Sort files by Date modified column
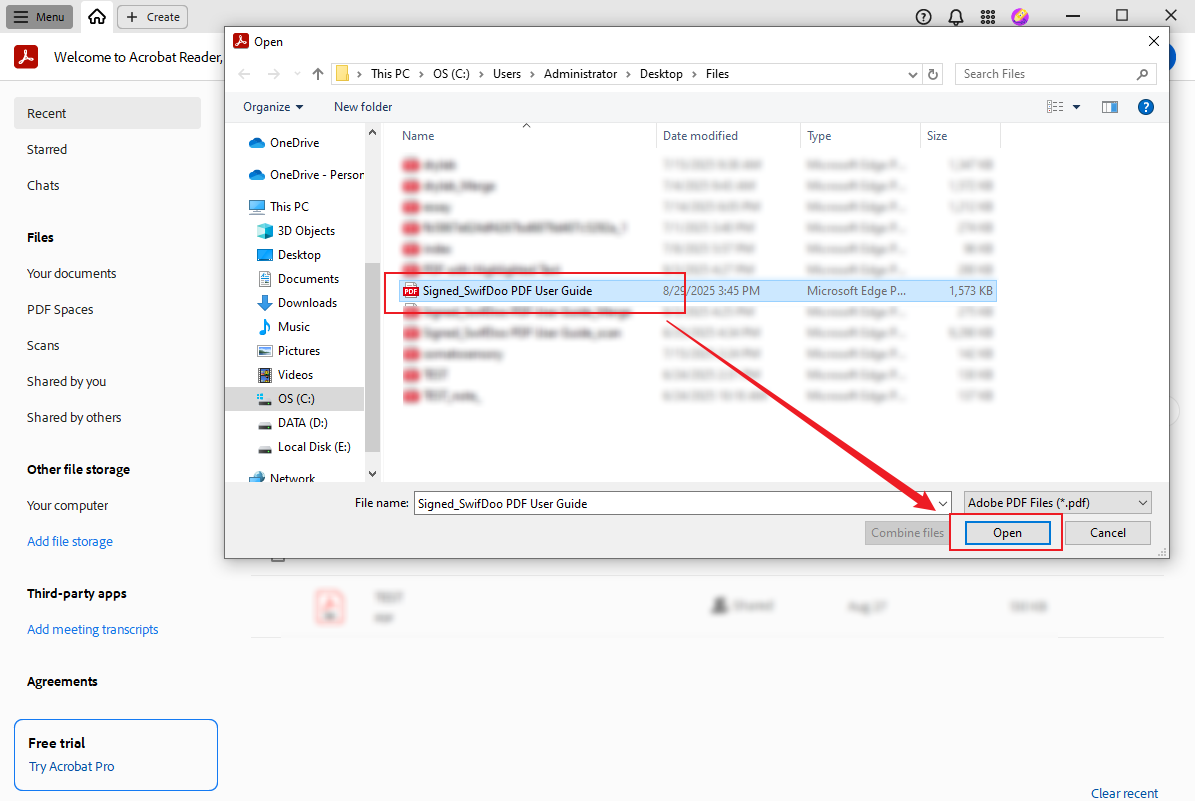 tap(700, 136)
